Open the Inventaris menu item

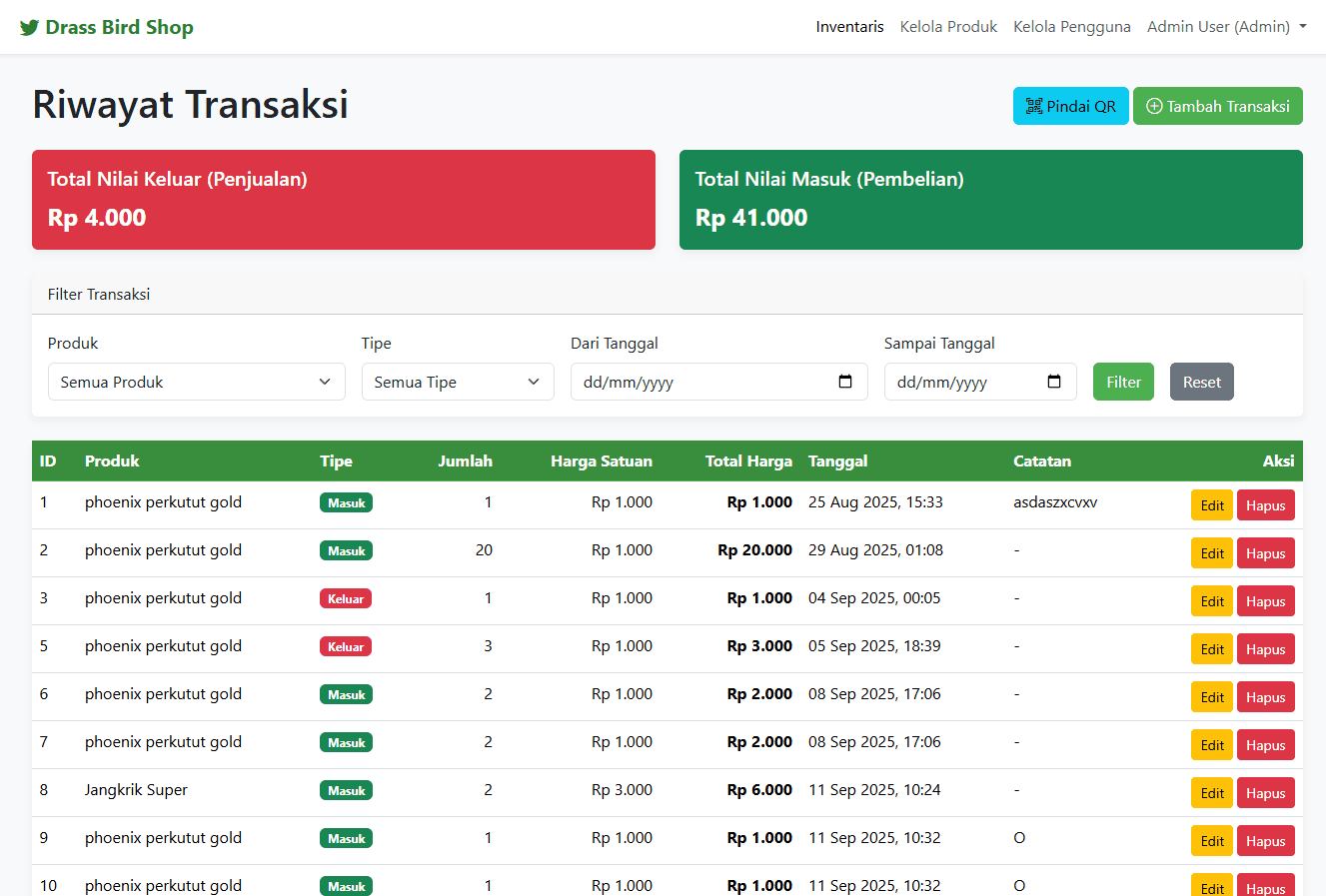tap(849, 27)
